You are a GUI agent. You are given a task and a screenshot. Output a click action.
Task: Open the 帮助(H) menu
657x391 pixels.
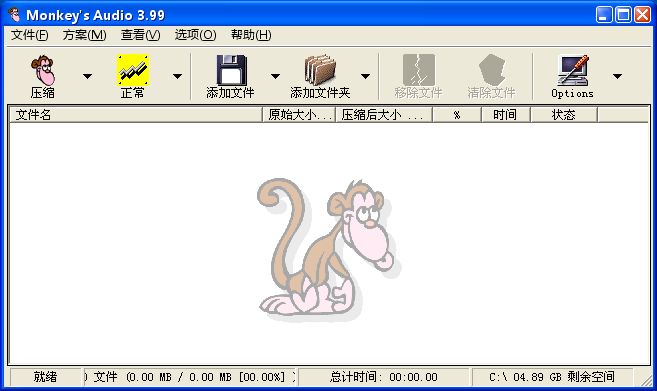point(251,35)
